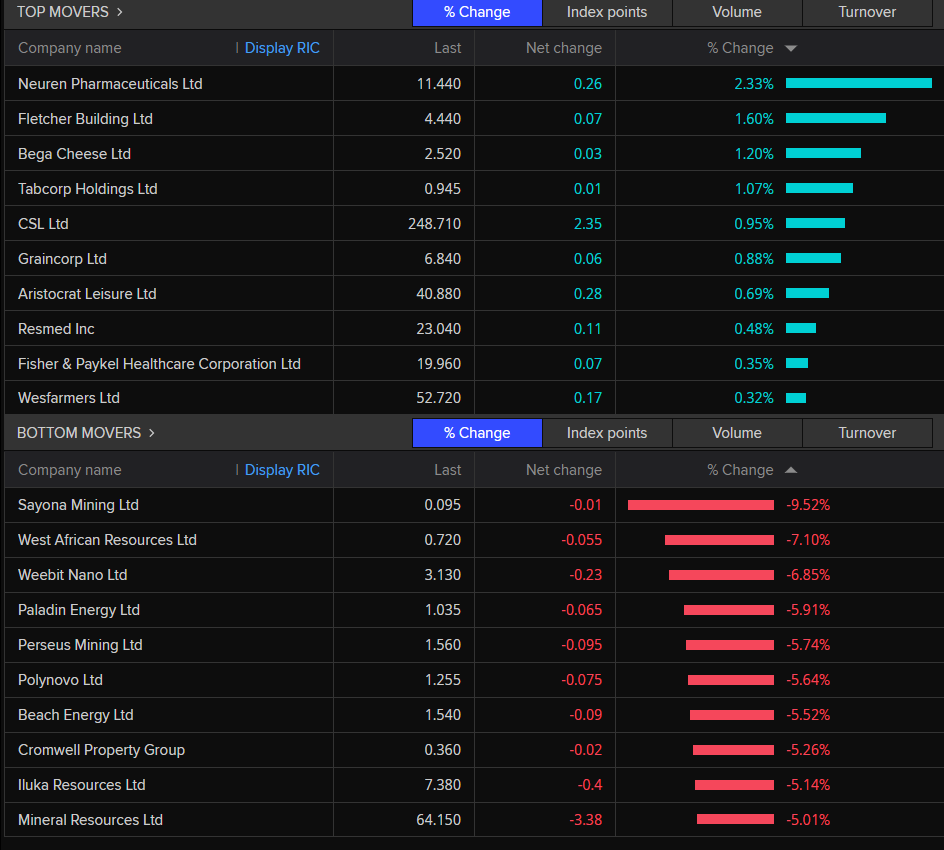Click BOTTOM MOVERS section title
The width and height of the screenshot is (944, 850).
tap(79, 433)
